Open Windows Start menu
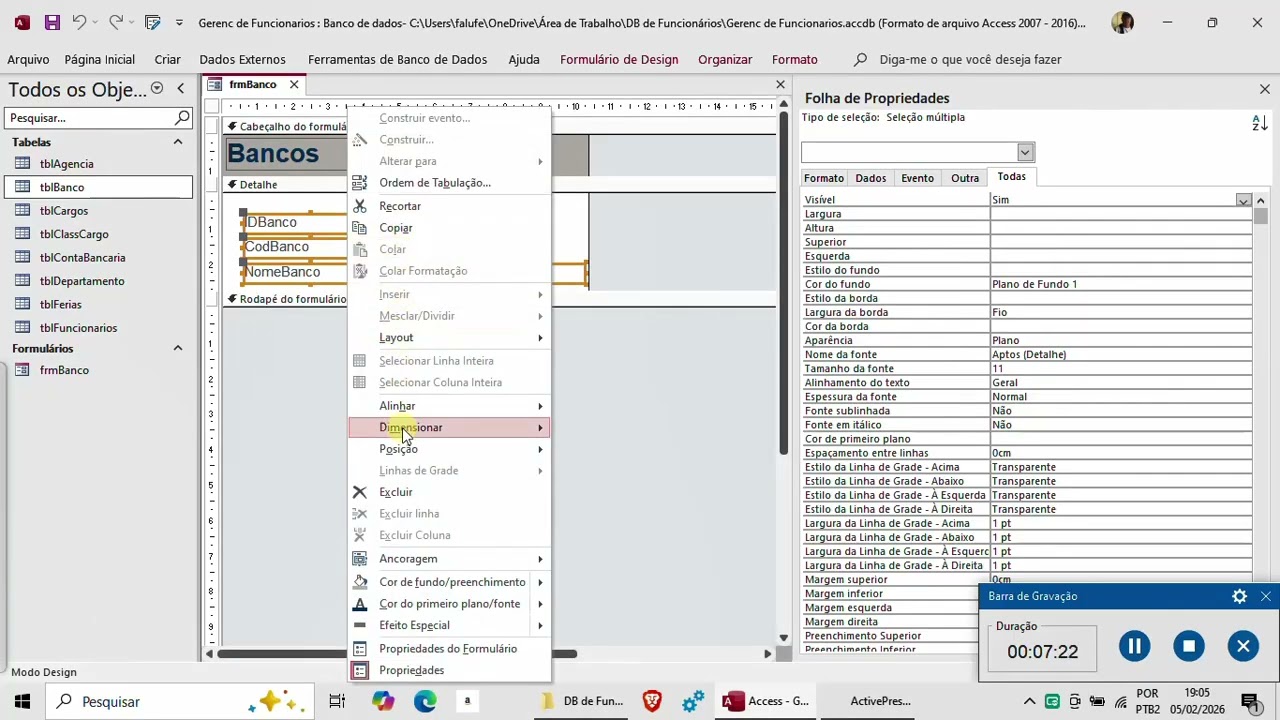Image resolution: width=1280 pixels, height=720 pixels. coord(22,701)
